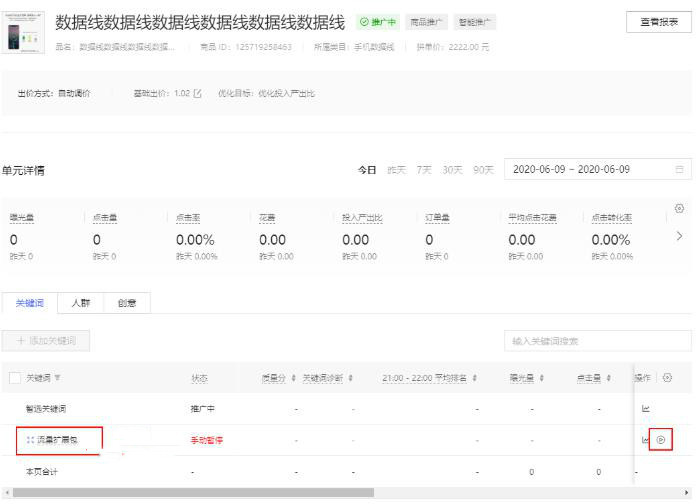Open the metrics settings gear icon
697x504 pixels.
coord(679,208)
